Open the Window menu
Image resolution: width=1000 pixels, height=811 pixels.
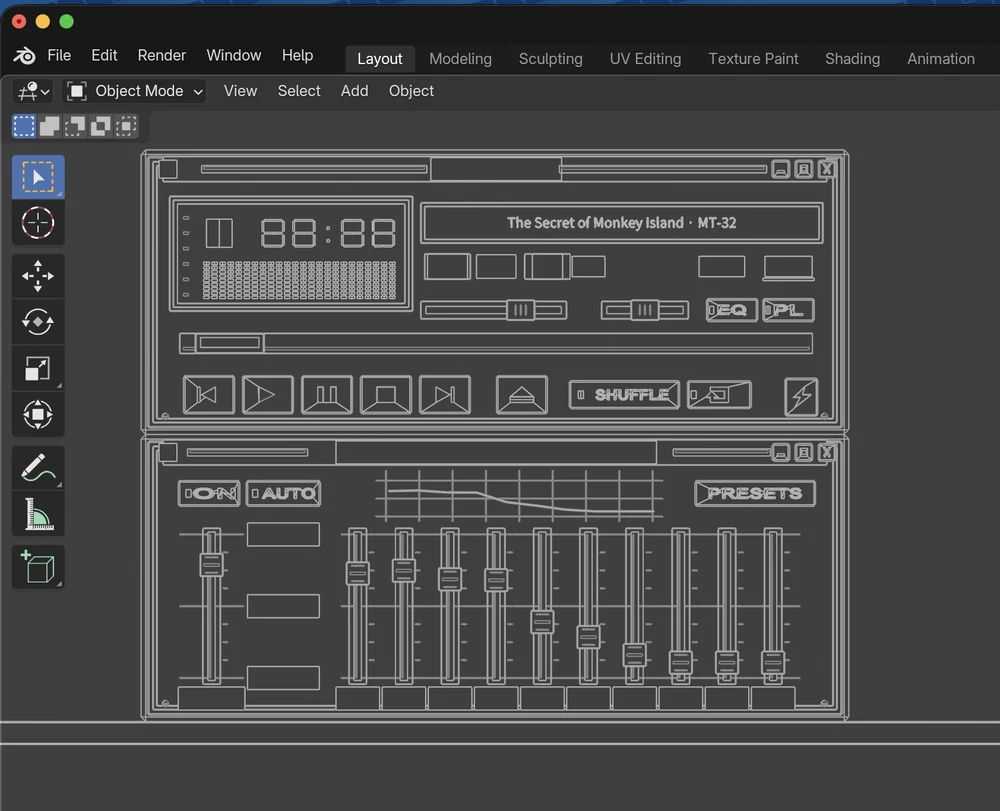pyautogui.click(x=233, y=55)
